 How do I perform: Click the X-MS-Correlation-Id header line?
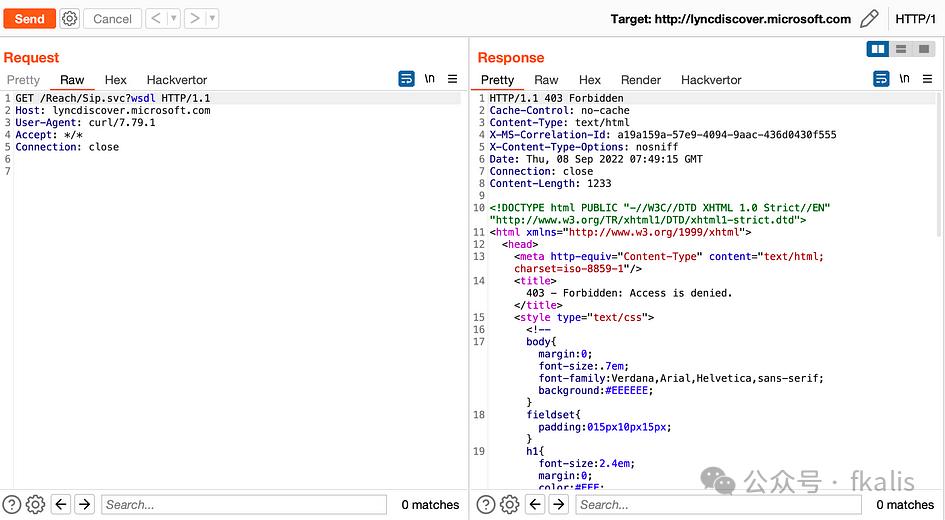tap(663, 135)
